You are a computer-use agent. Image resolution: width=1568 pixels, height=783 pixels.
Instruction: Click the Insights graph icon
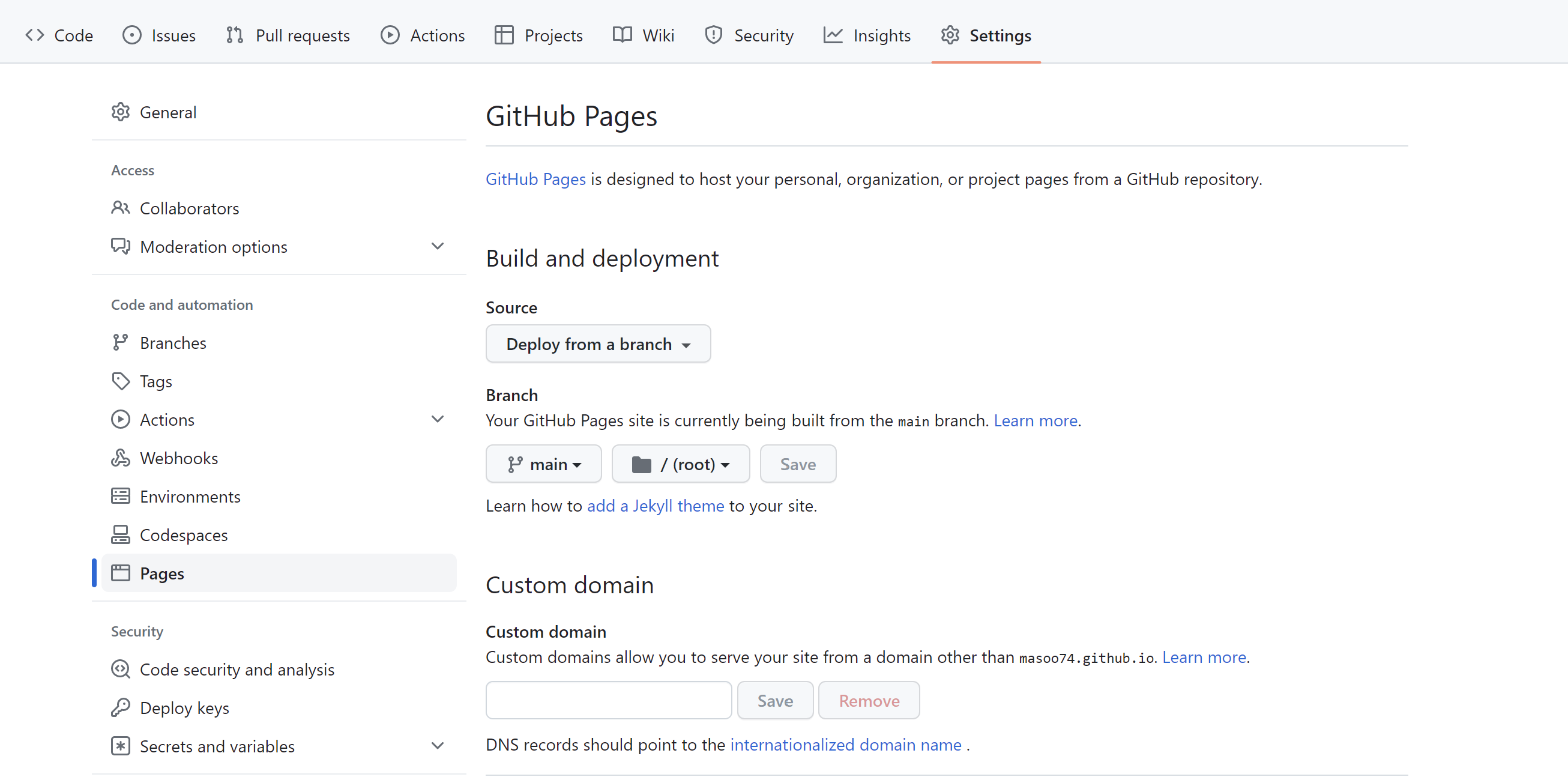[x=833, y=35]
